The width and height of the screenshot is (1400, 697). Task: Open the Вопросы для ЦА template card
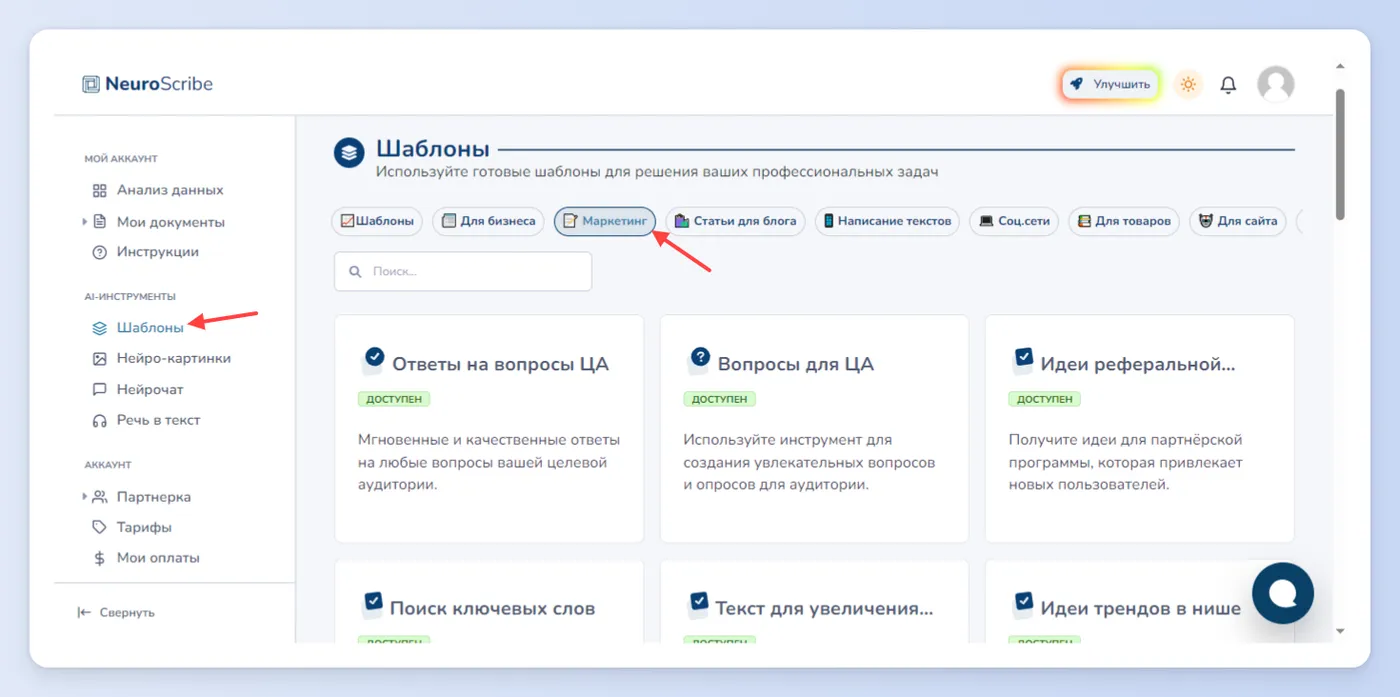814,429
